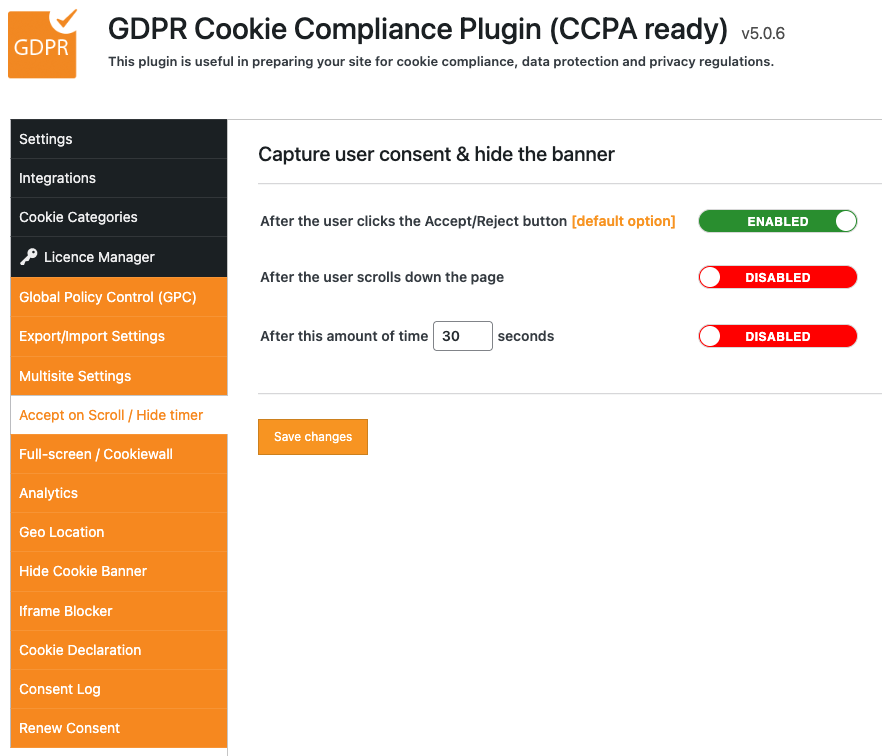Click the key icon beside Licence Manager

28,257
